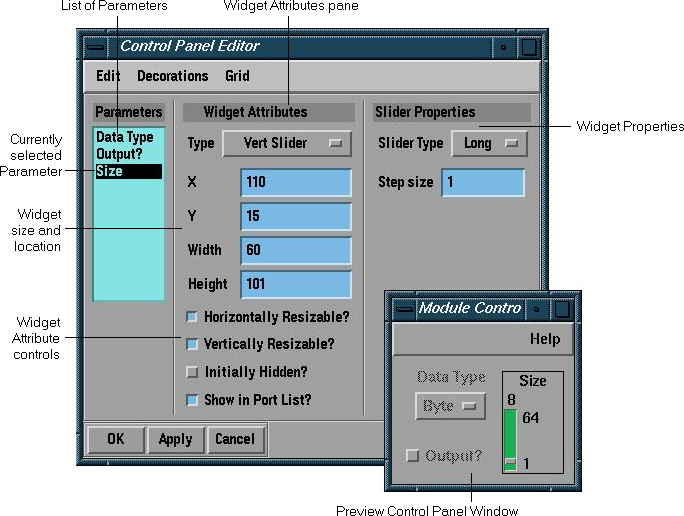The image size is (684, 516).
Task: Open the Module Control window menu icon
Action: [404, 308]
